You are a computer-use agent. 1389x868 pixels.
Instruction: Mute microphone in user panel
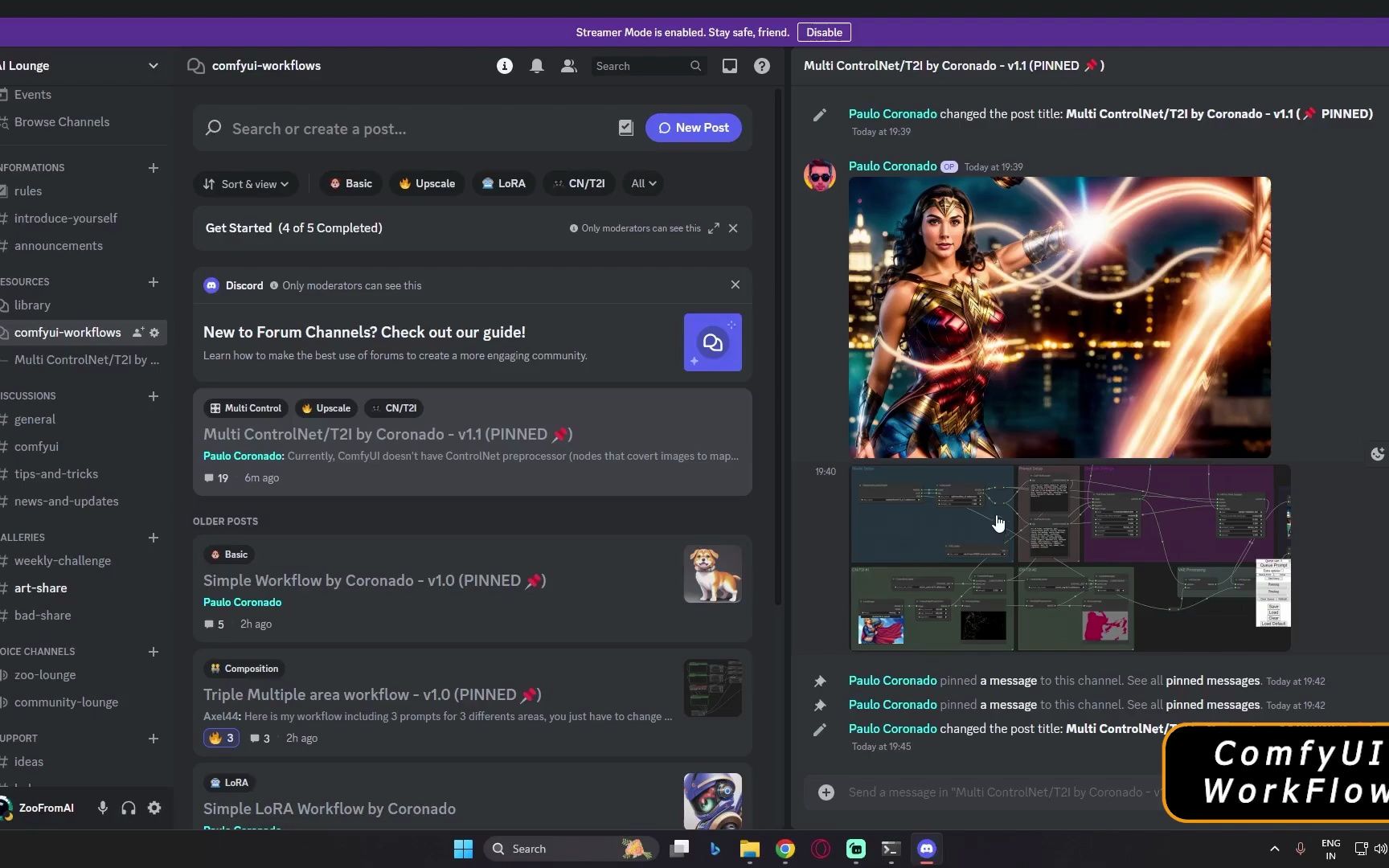pyautogui.click(x=103, y=808)
